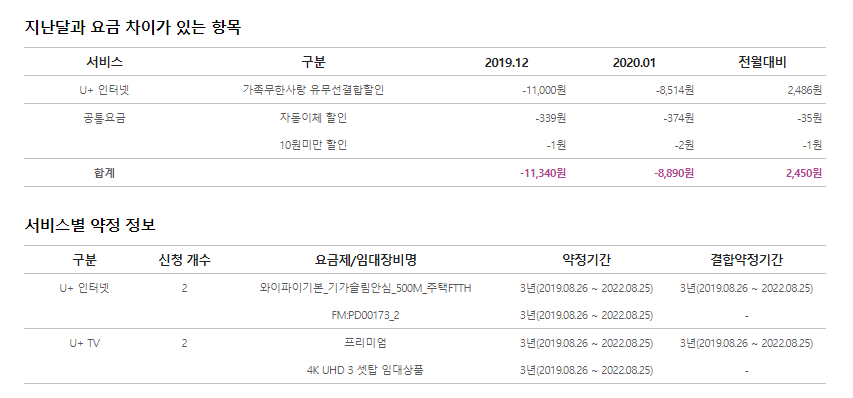Select the 2019.12 column header
Viewport: 853px width, 398px height.
506,63
